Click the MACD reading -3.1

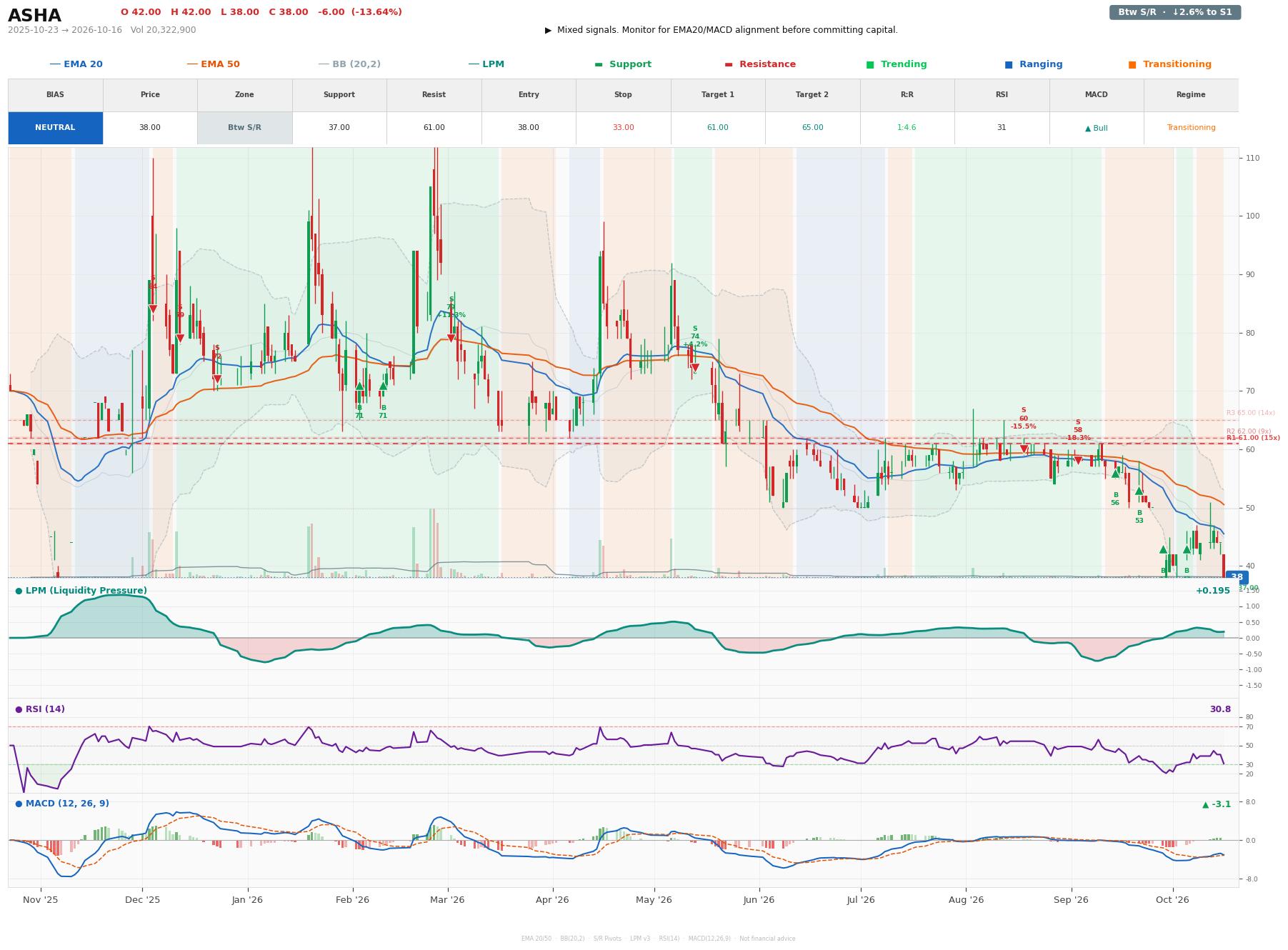(x=1217, y=804)
